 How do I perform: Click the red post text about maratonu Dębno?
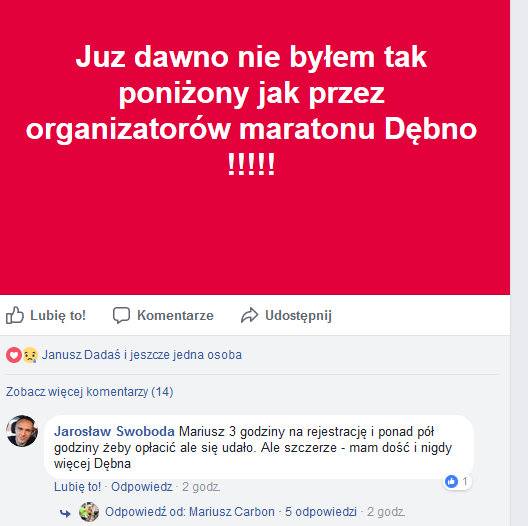251,110
